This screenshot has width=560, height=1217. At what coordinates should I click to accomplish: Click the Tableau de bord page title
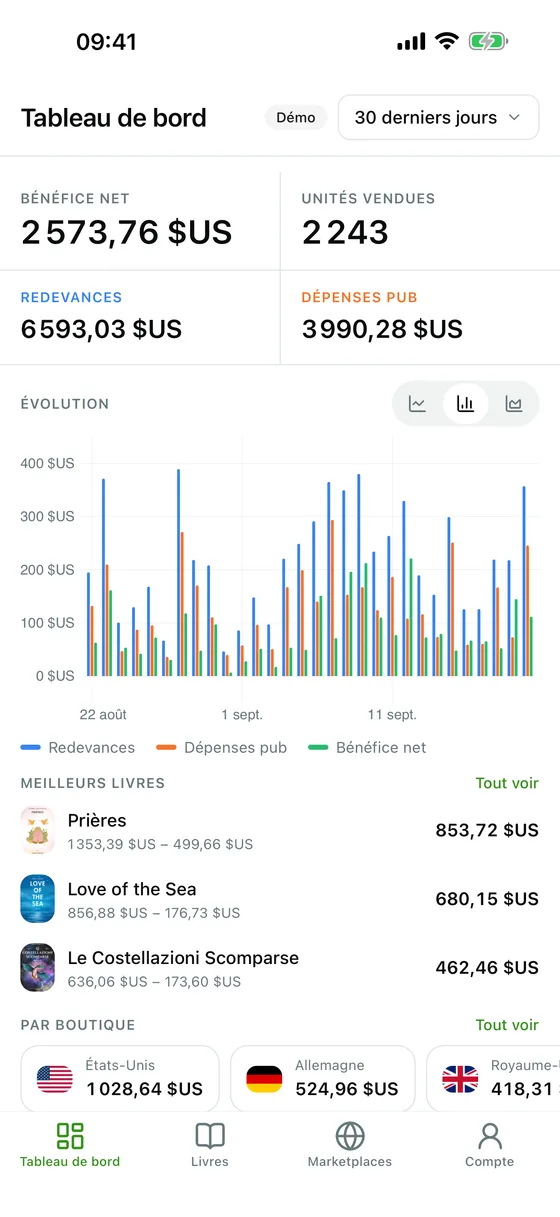click(x=114, y=118)
